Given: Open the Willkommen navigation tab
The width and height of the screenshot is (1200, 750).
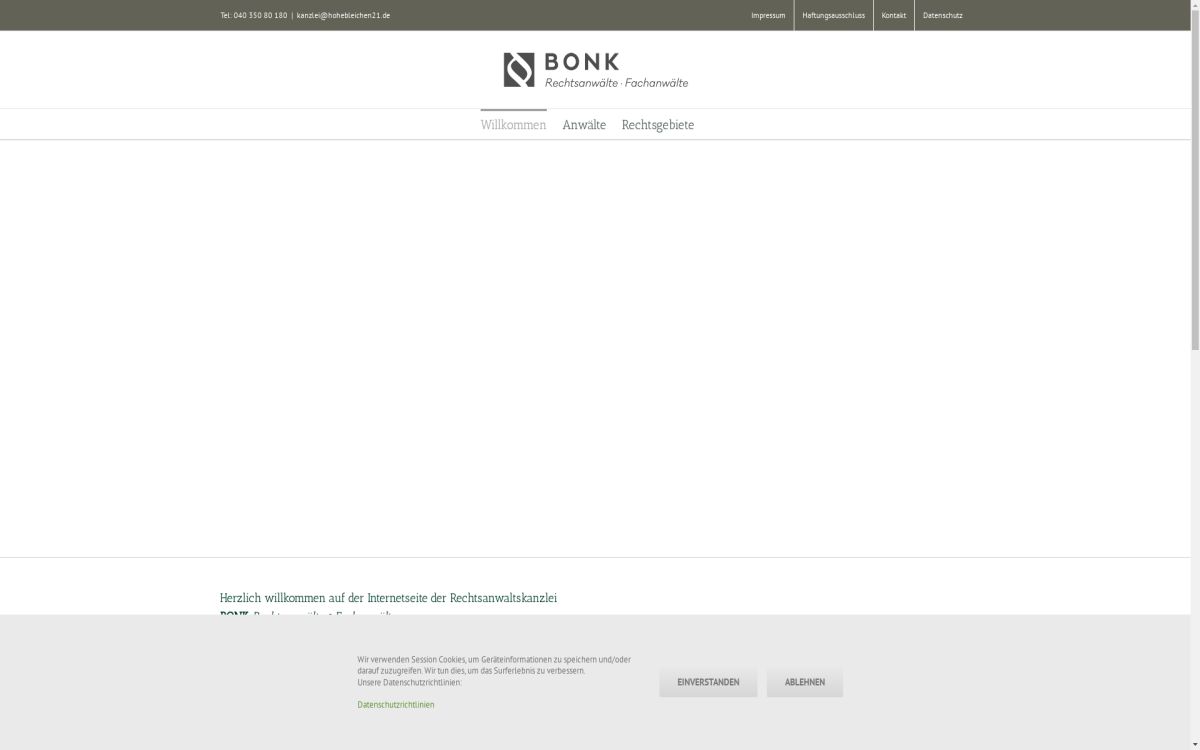Looking at the screenshot, I should [x=513, y=125].
